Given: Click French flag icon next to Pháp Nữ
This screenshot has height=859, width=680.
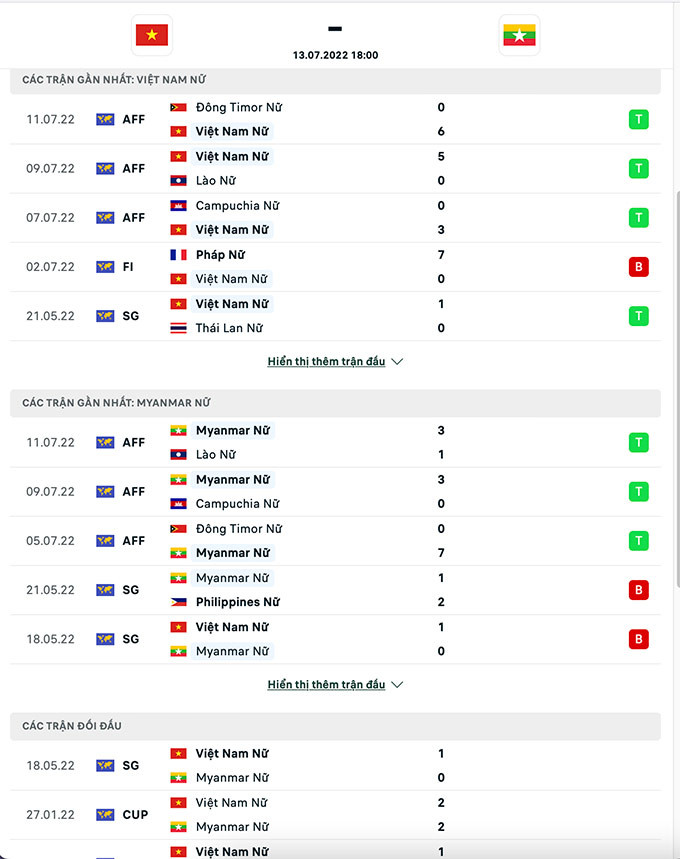Looking at the screenshot, I should click(x=179, y=255).
